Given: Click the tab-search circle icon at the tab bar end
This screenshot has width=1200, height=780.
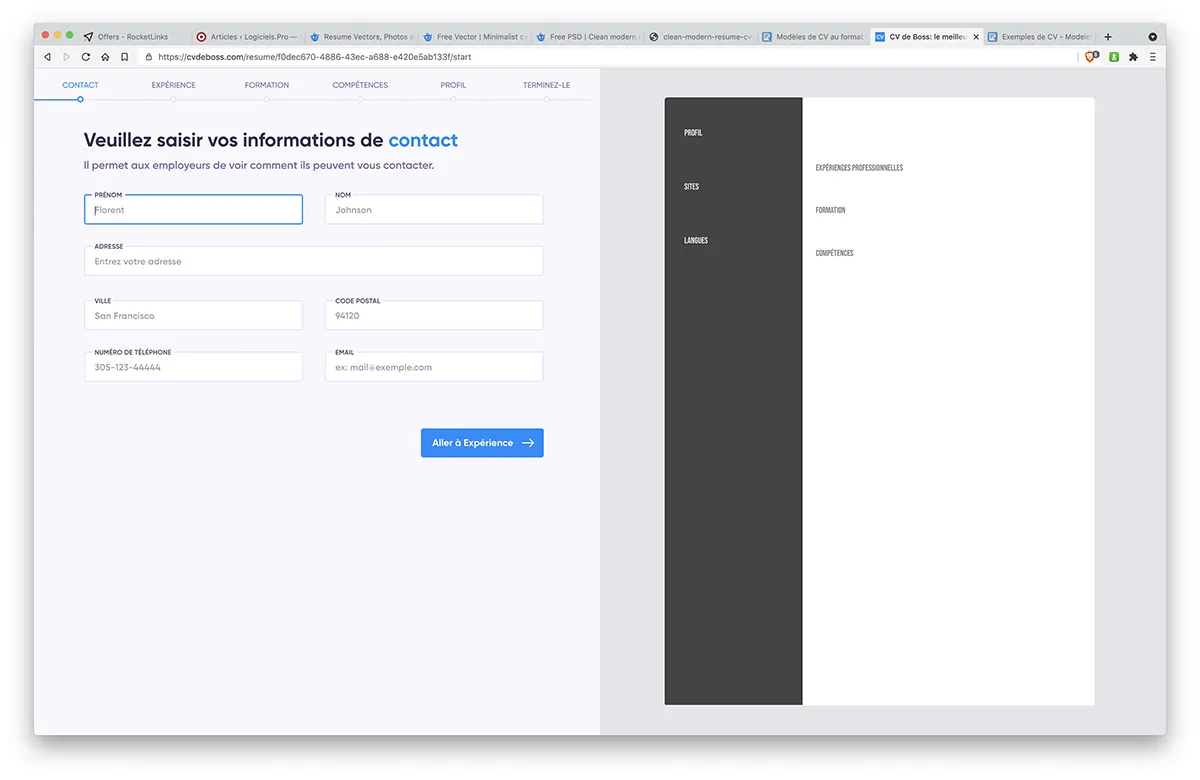Looking at the screenshot, I should click(1152, 37).
